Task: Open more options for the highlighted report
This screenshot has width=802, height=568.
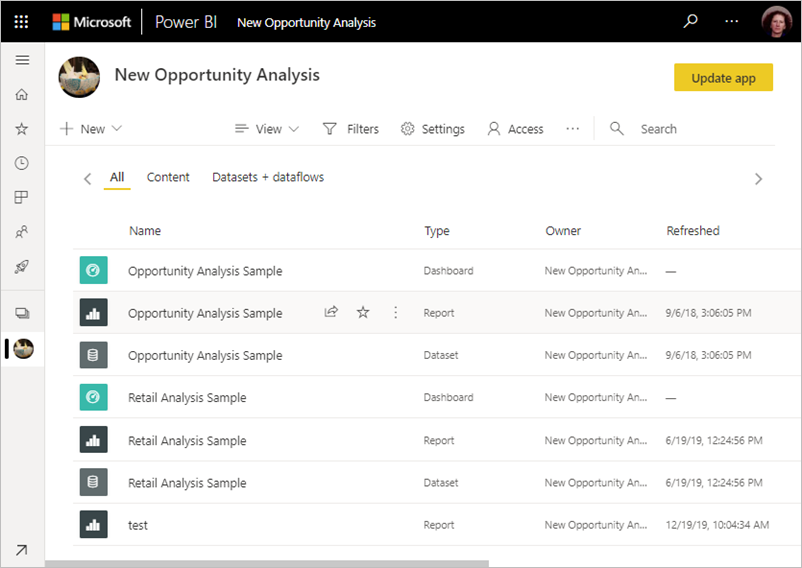Action: click(395, 313)
